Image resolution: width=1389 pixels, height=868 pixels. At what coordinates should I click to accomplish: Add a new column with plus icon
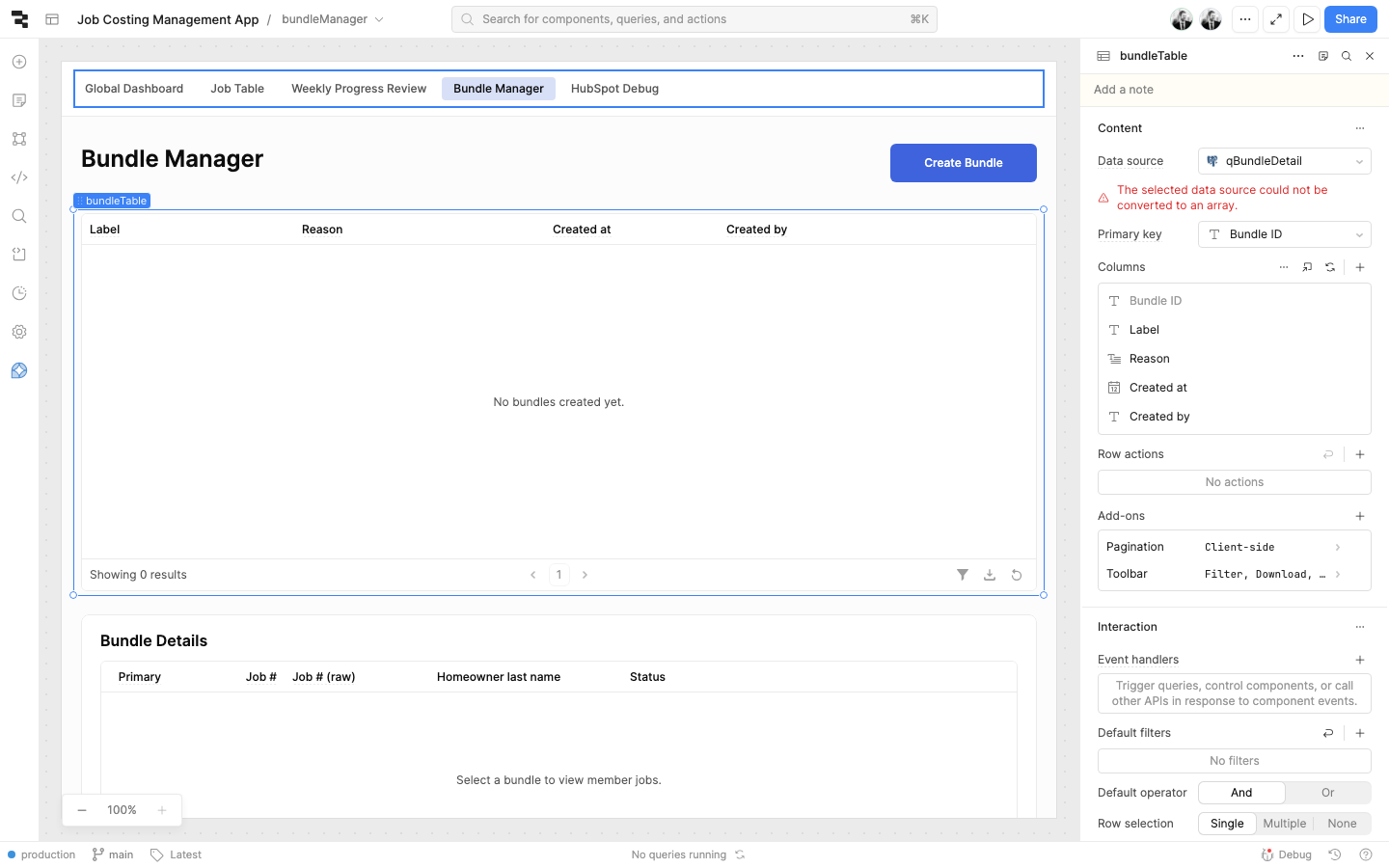pos(1360,267)
